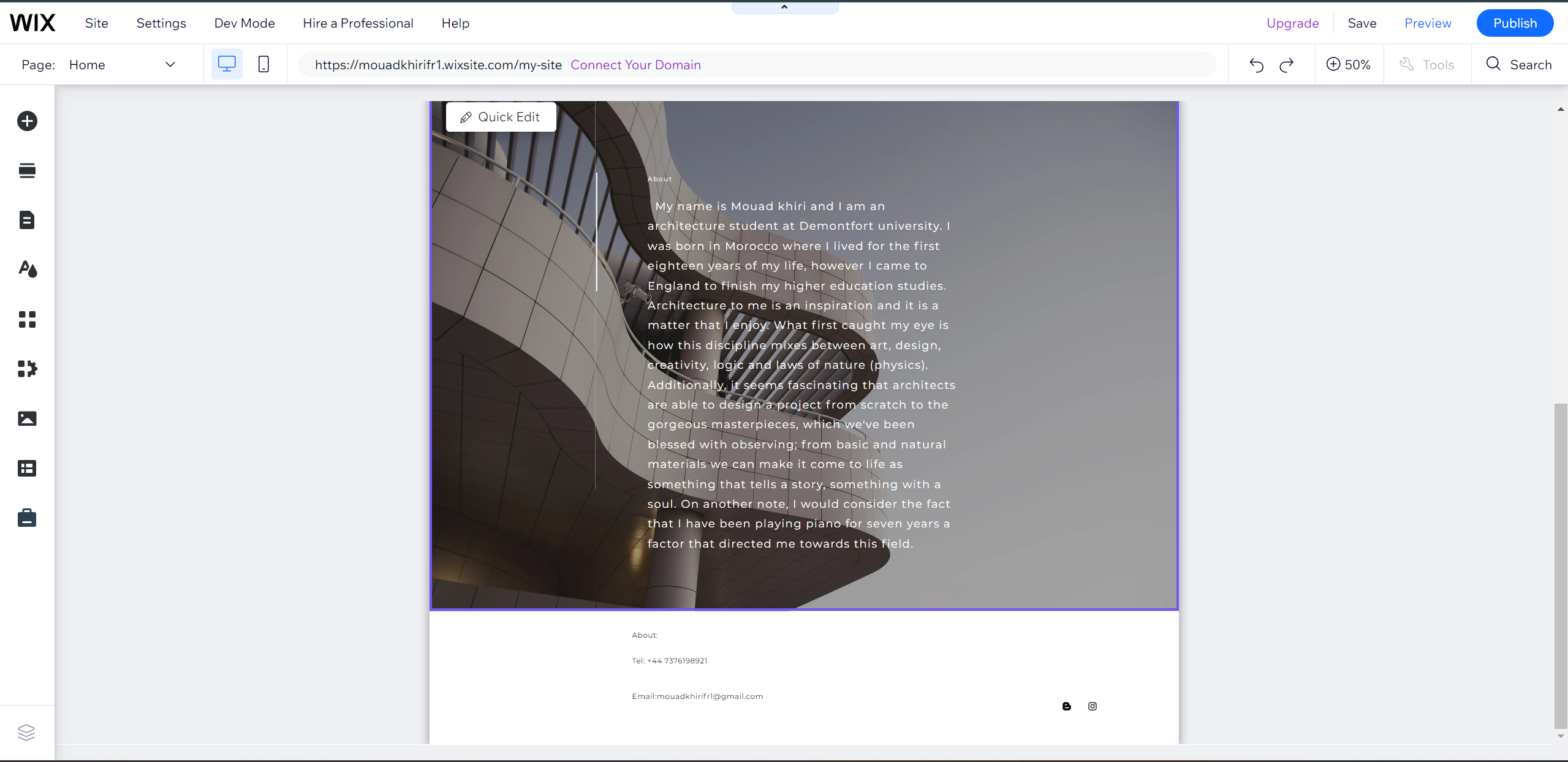1568x762 pixels.
Task: Open the Add Apps grid icon
Action: (x=27, y=319)
